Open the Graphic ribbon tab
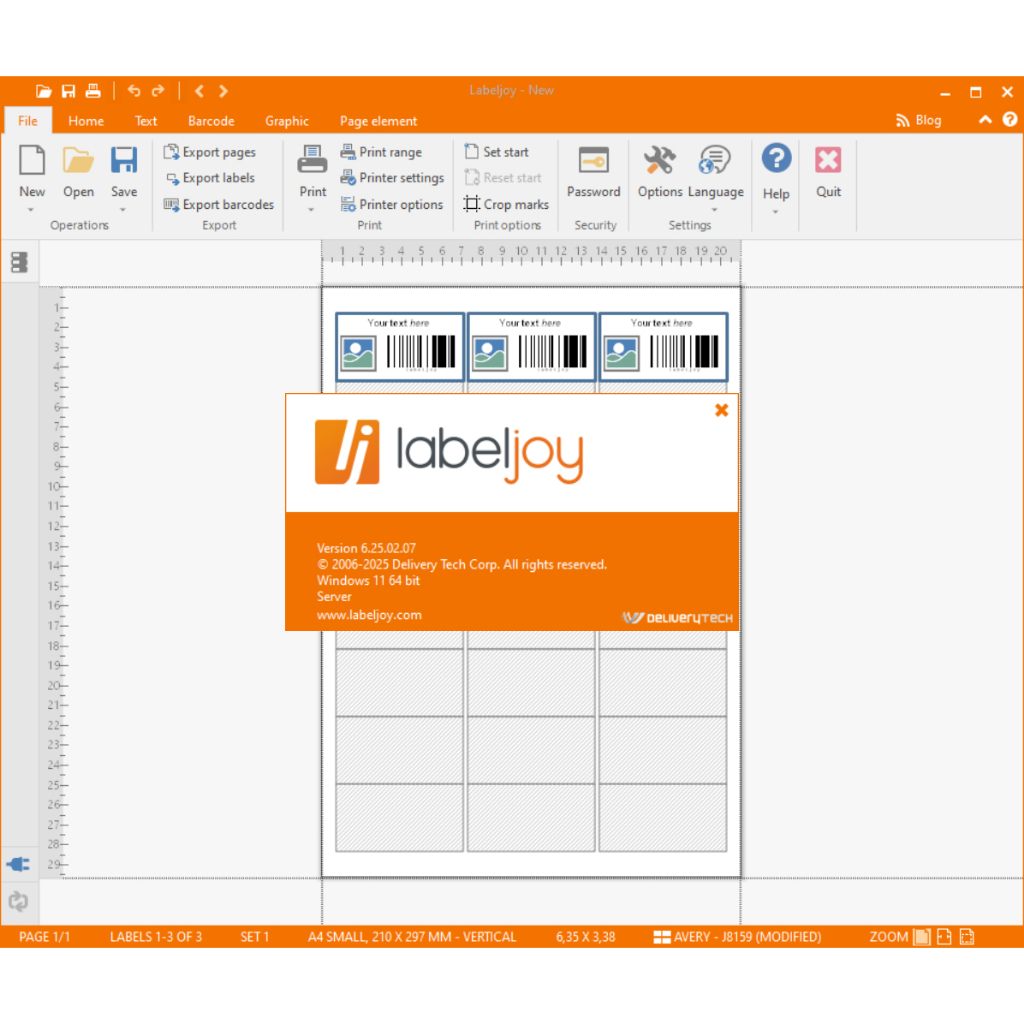Viewport: 1024px width, 1024px height. (x=287, y=121)
